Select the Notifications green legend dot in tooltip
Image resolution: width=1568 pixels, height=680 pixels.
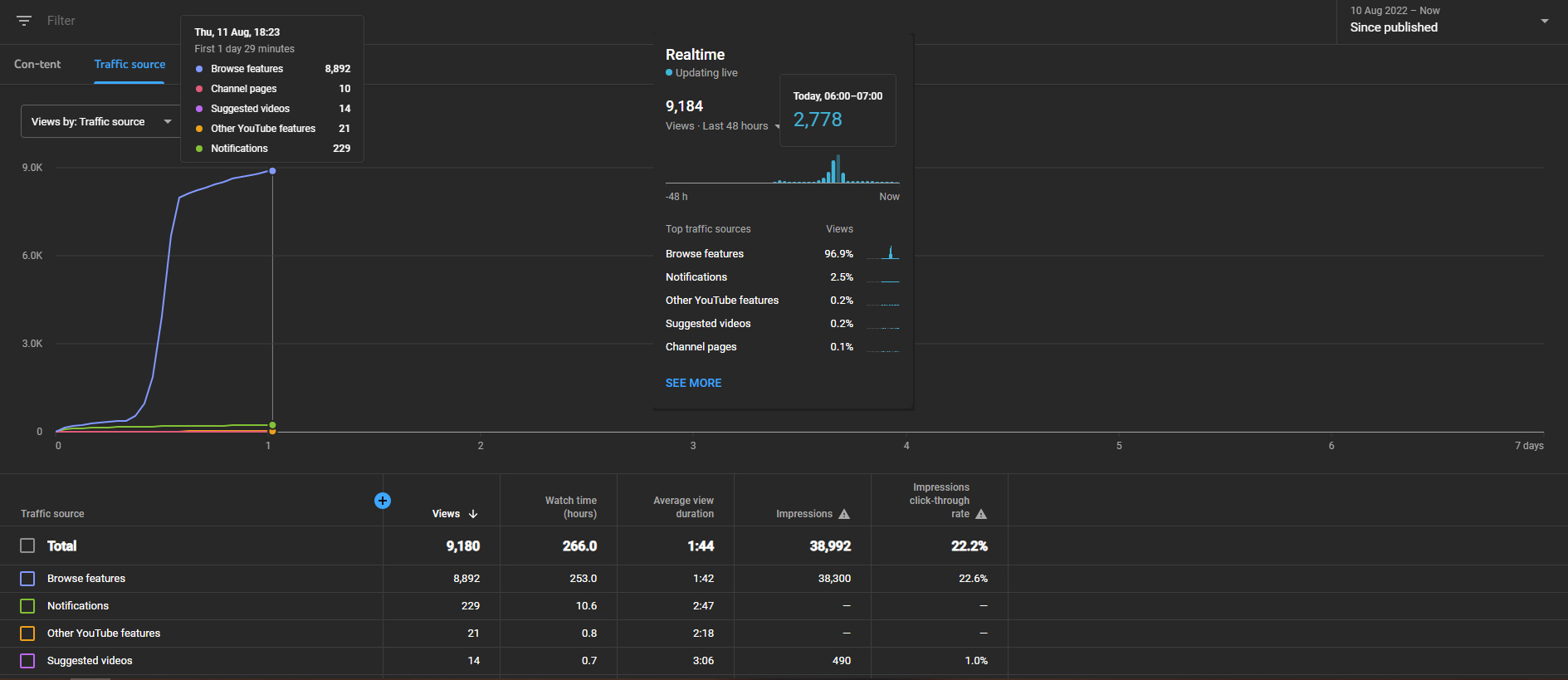tap(199, 149)
